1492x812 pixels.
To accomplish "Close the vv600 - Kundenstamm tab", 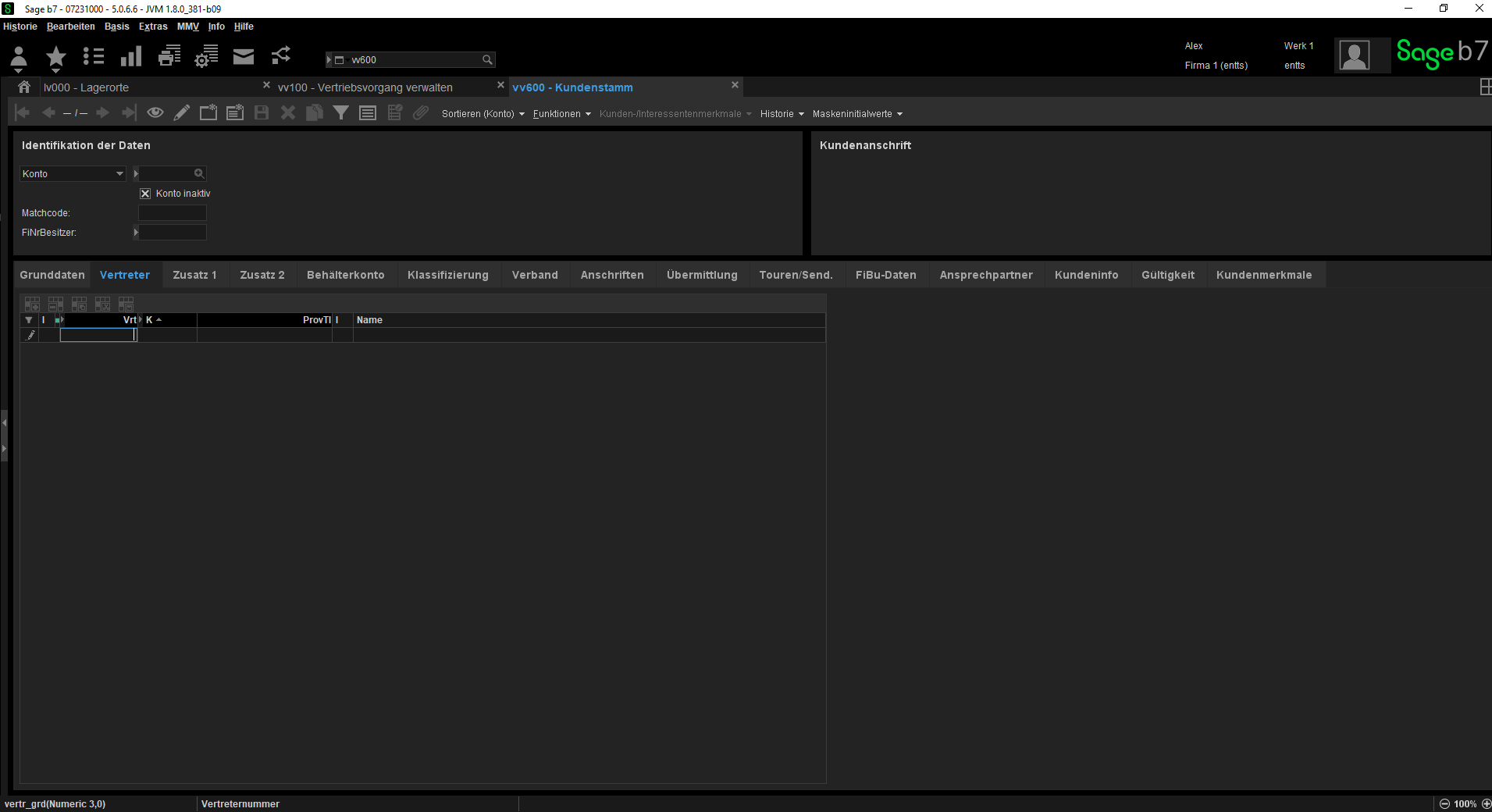I will coord(735,85).
